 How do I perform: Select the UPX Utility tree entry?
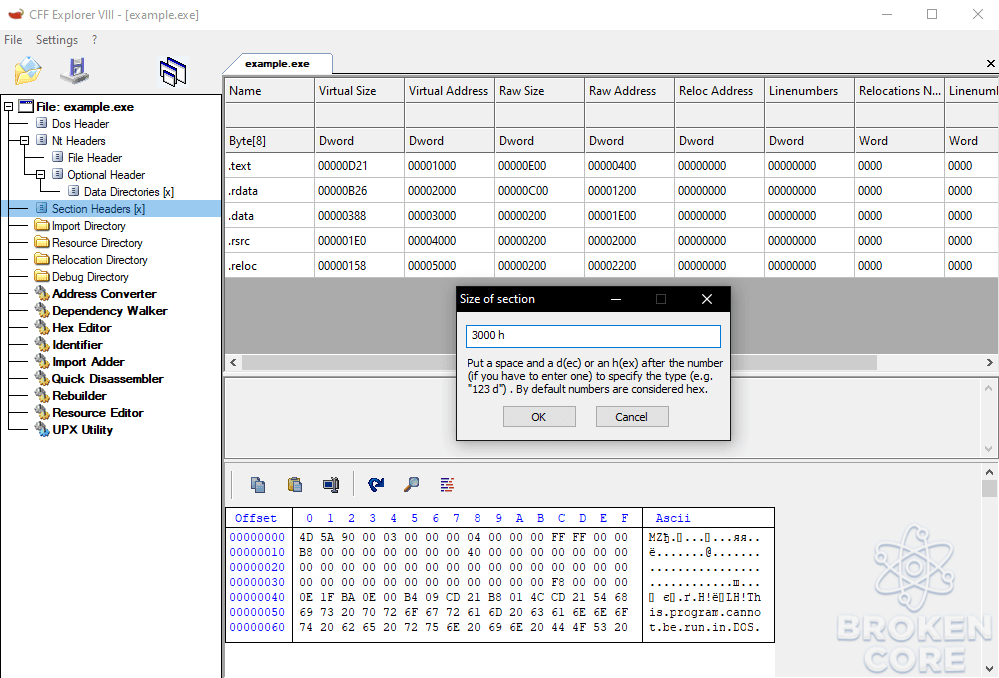tap(82, 429)
